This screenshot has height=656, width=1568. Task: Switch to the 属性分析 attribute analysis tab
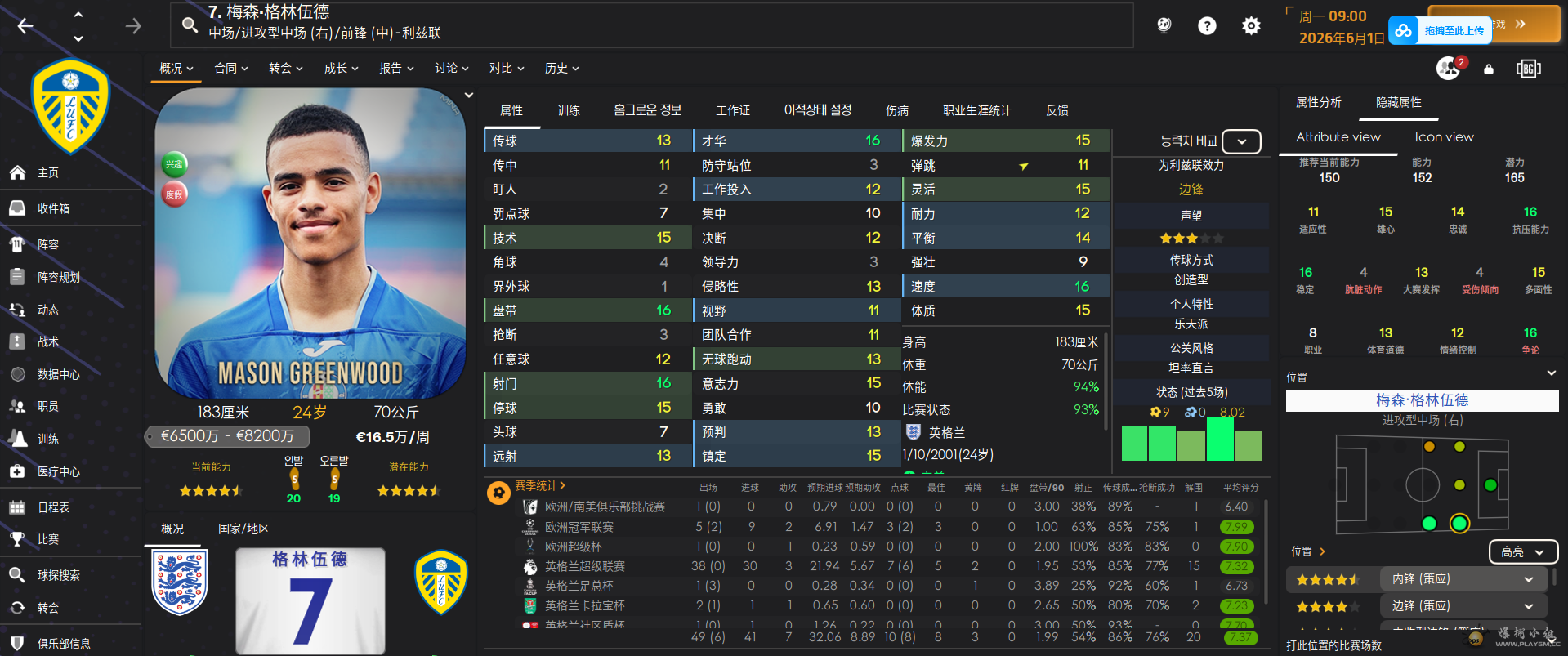click(1319, 102)
